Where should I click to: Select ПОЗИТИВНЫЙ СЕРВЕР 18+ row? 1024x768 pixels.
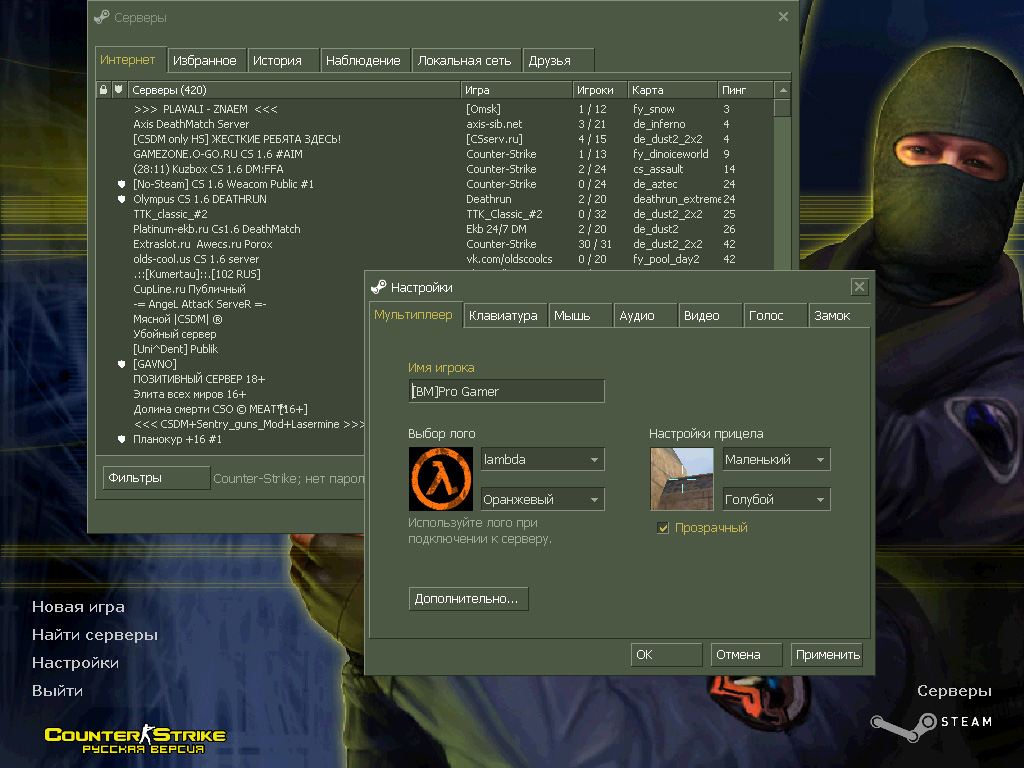(x=230, y=379)
